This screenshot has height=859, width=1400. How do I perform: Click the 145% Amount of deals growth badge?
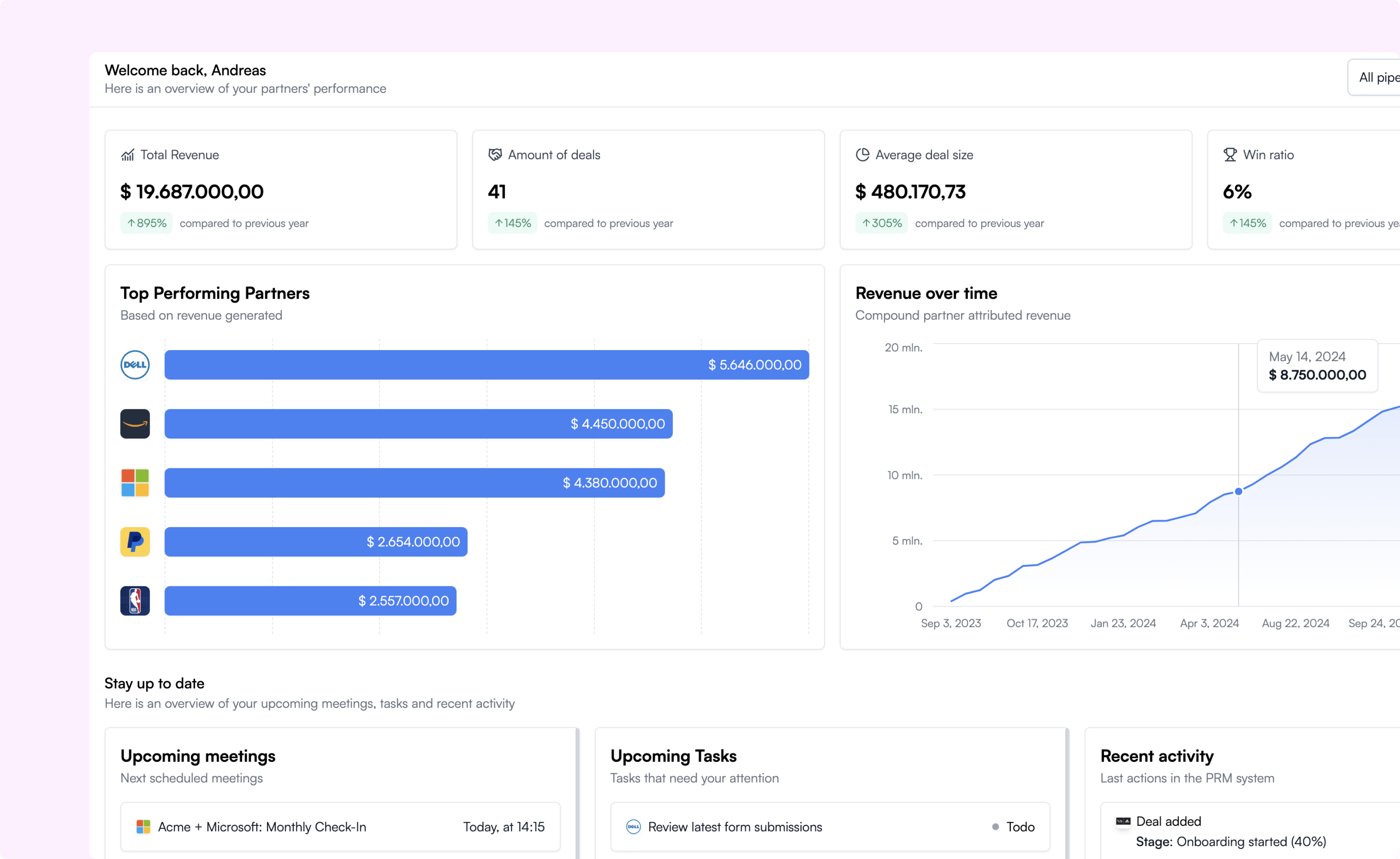(x=512, y=223)
